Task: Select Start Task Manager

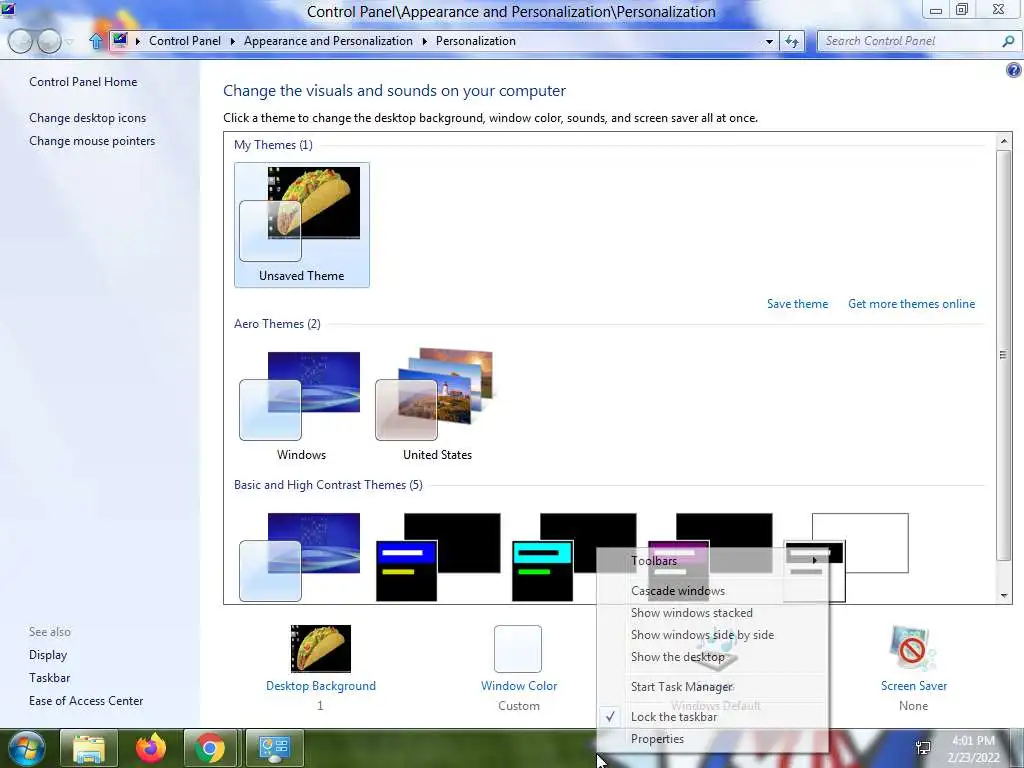Action: click(681, 686)
